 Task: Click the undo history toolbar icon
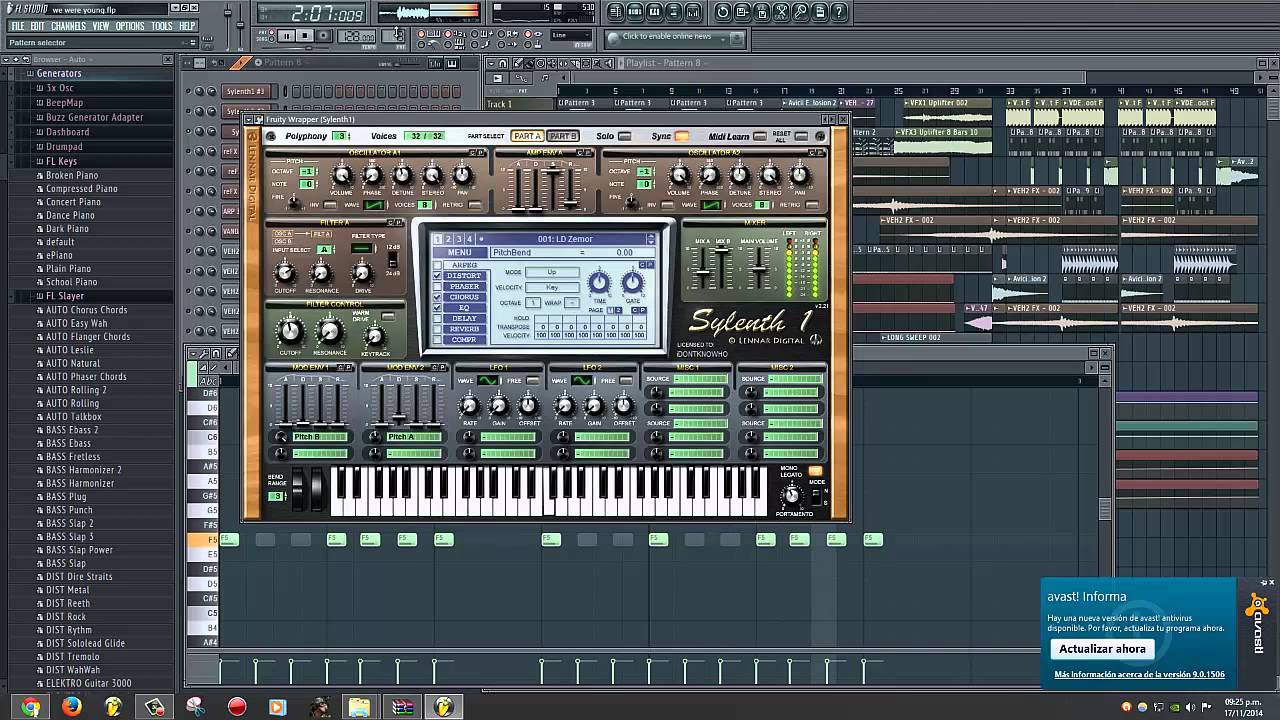pyautogui.click(x=723, y=12)
